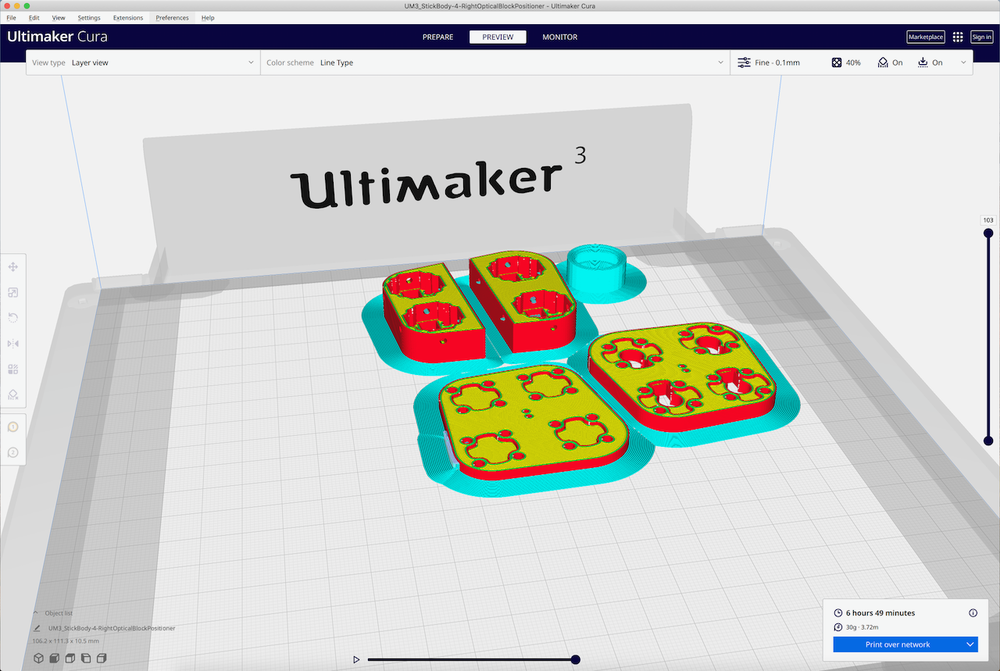1000x671 pixels.
Task: Click the layer number 103 field
Action: 988,220
